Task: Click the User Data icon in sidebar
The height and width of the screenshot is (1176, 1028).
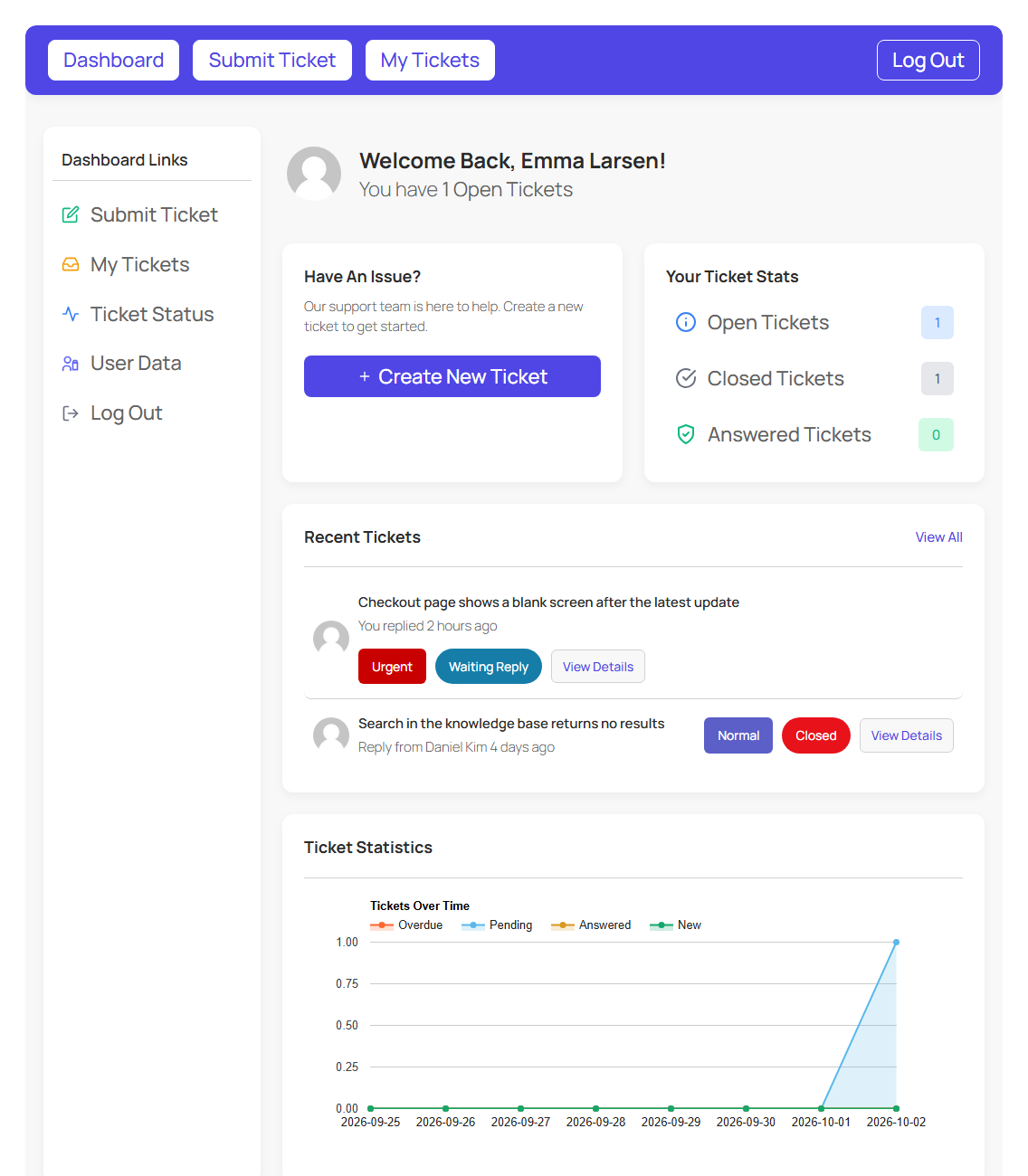Action: [x=71, y=364]
